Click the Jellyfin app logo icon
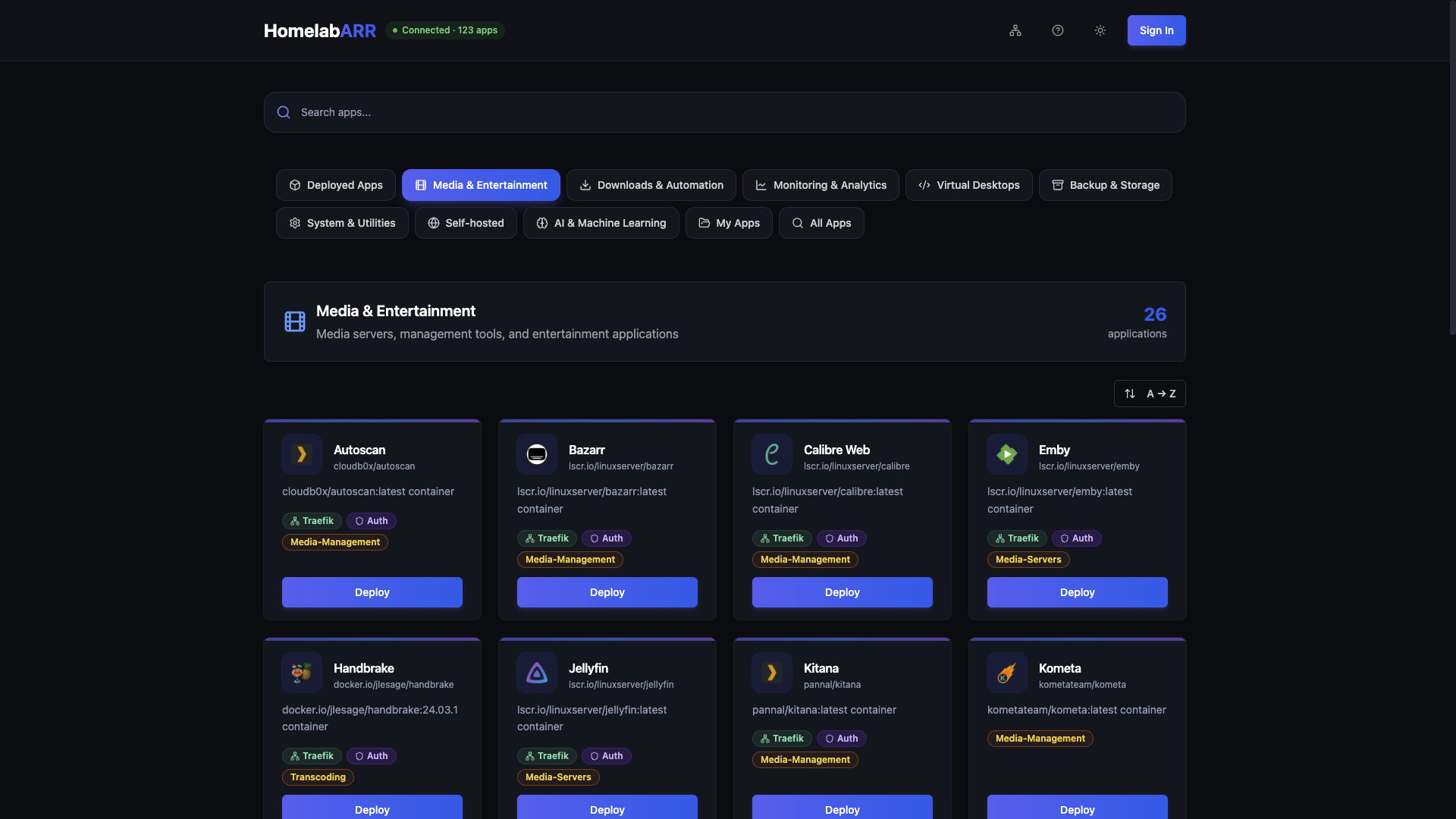 (537, 673)
